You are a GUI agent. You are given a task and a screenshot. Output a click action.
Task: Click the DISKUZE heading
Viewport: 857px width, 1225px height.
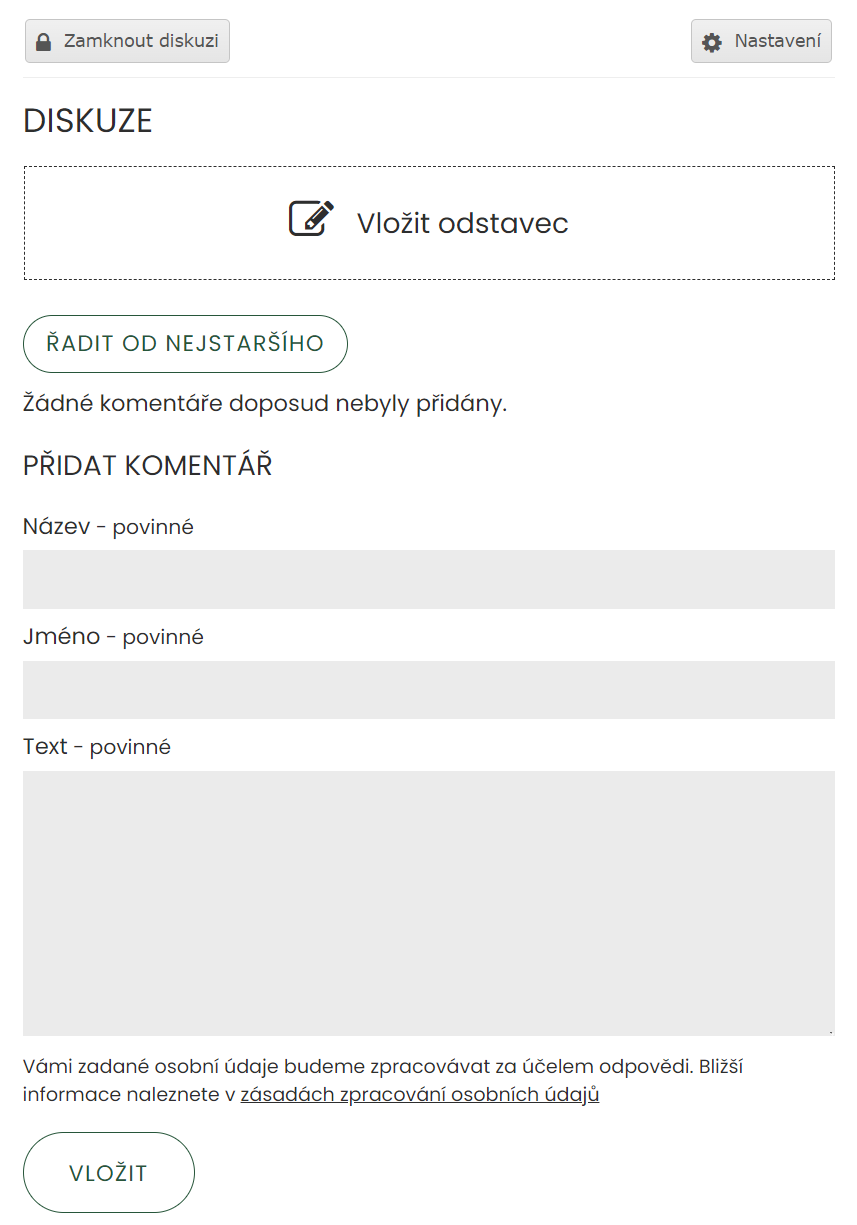click(88, 121)
